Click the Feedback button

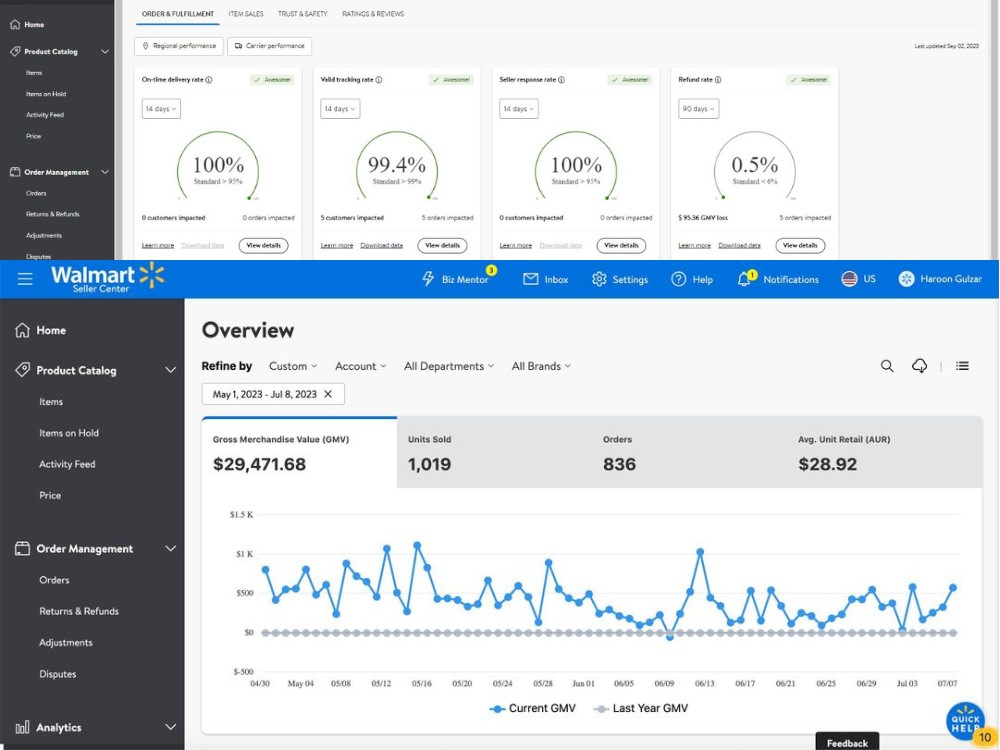847,742
